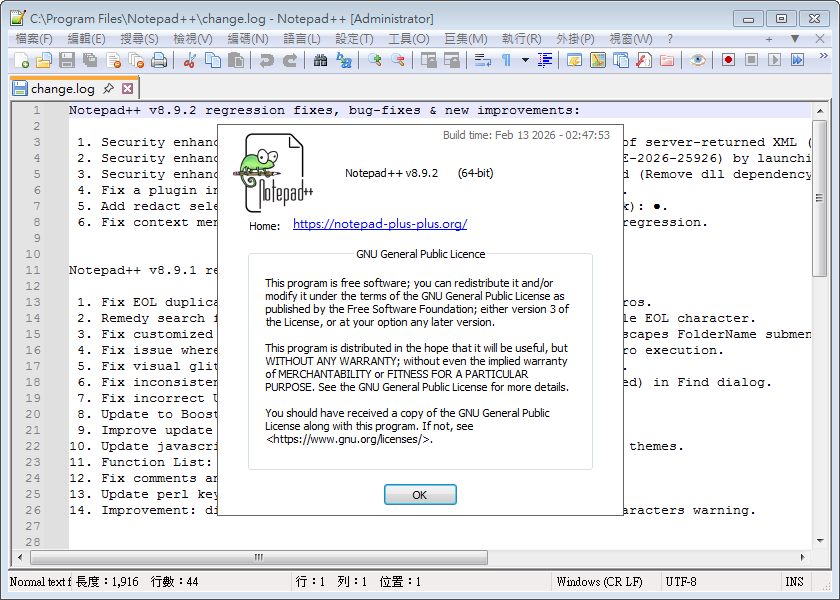Image resolution: width=840 pixels, height=600 pixels.
Task: Toggle file monitoring eye icon
Action: coord(698,60)
